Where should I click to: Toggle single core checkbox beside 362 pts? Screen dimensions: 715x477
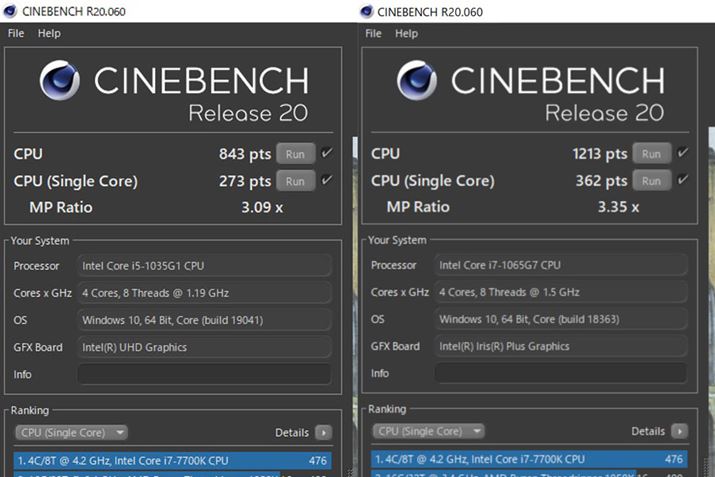click(x=683, y=179)
